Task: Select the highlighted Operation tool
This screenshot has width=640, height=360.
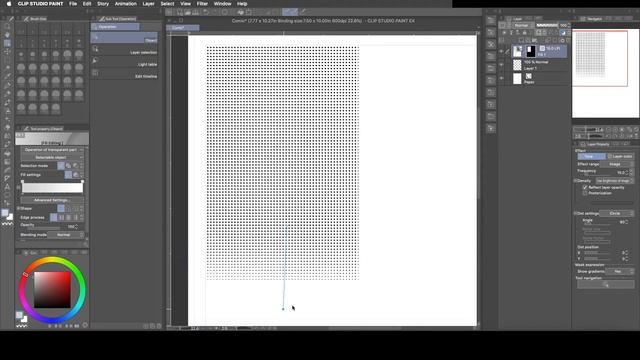Action: 7,43
